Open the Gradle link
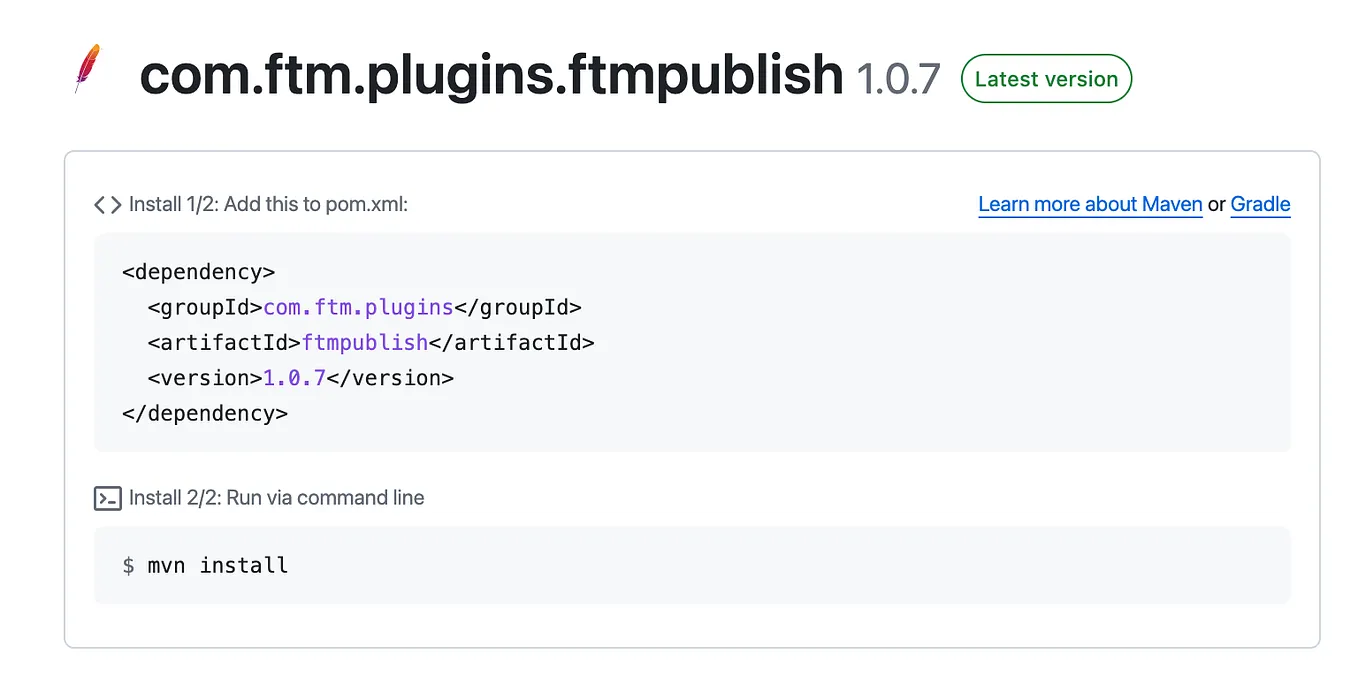The width and height of the screenshot is (1358, 691). (1260, 204)
